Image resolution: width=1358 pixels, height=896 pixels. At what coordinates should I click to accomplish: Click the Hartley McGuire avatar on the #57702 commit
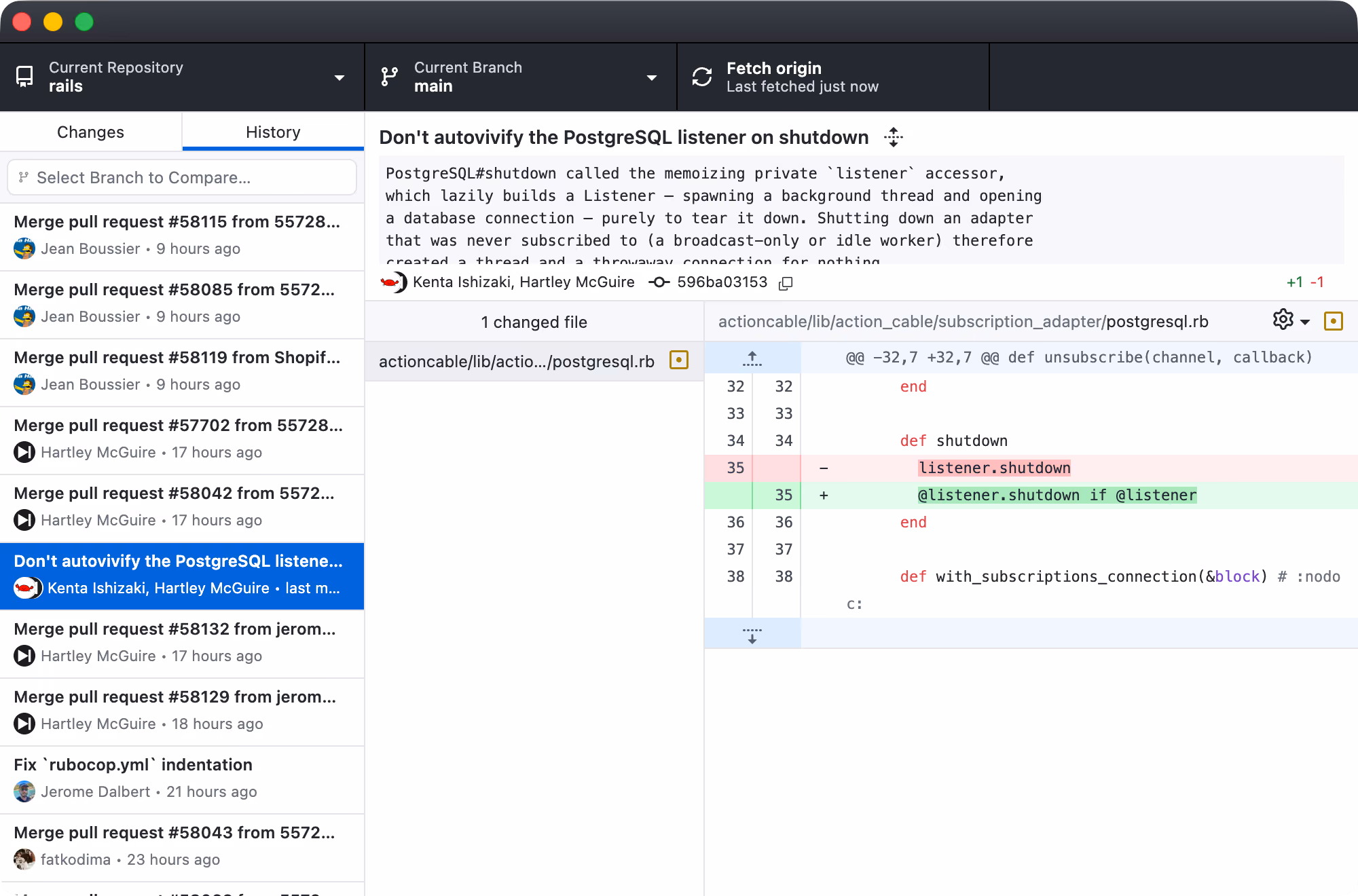(x=24, y=452)
